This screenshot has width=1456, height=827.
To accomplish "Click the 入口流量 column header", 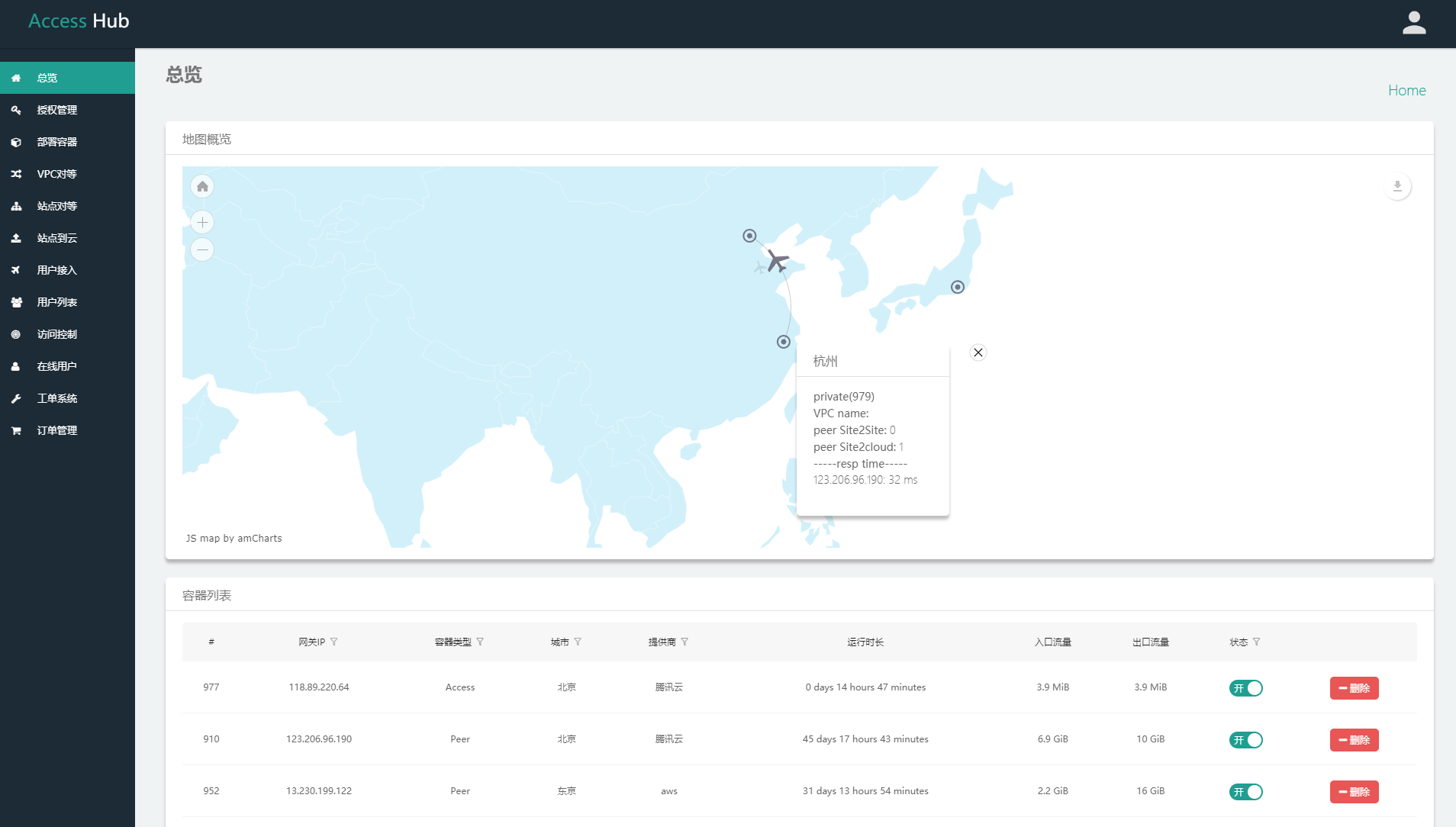I will point(1053,642).
